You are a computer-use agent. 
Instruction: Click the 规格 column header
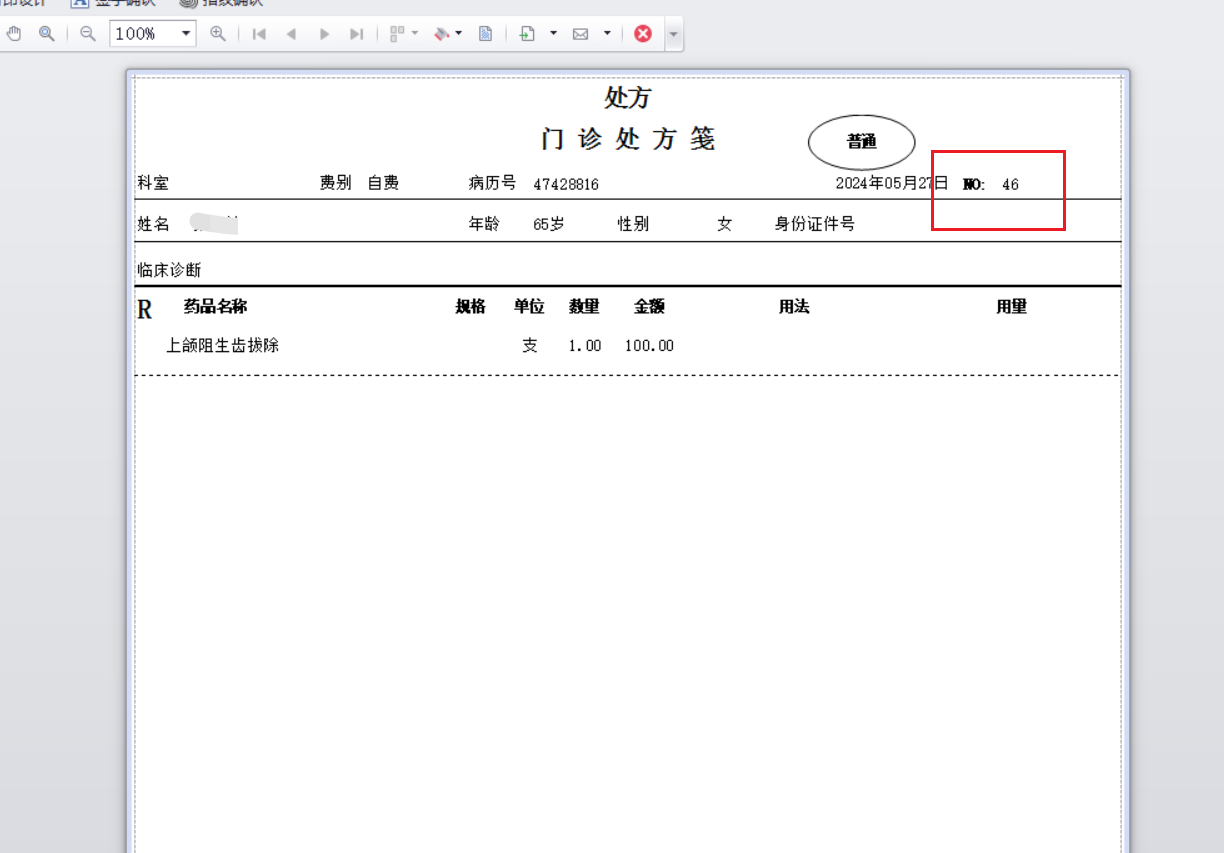tap(470, 307)
